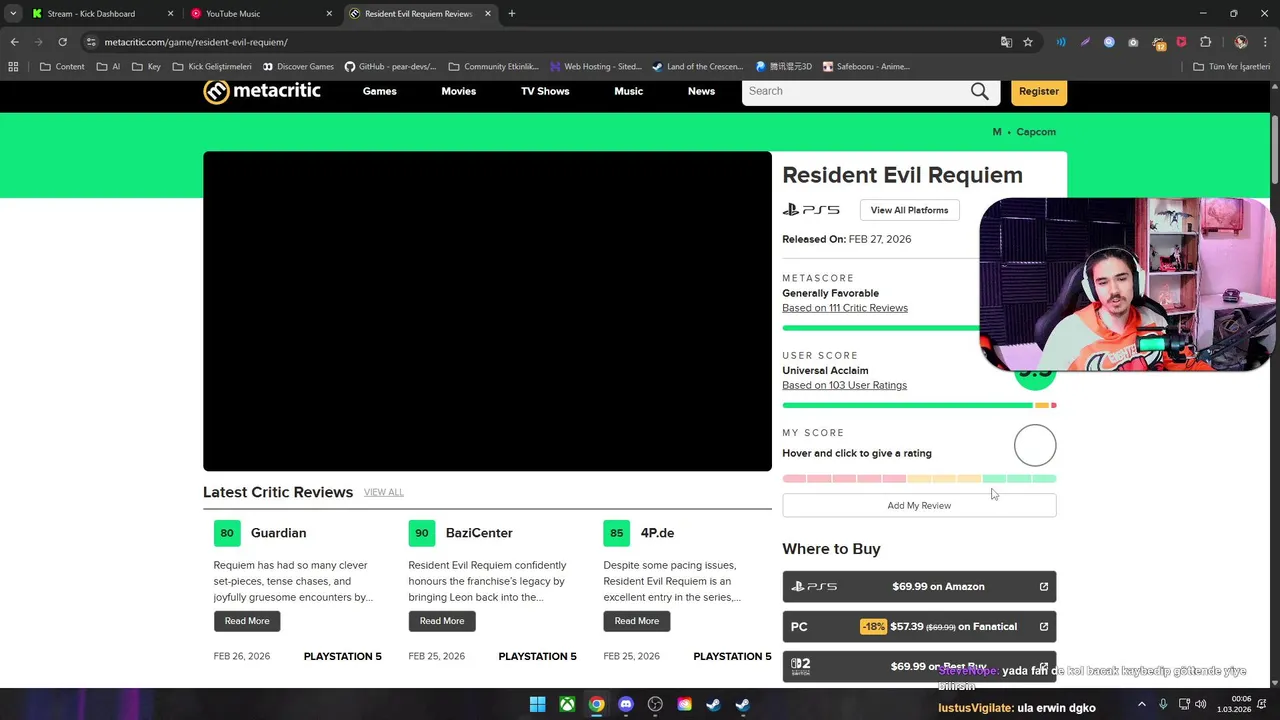Open the Windows Start menu
The image size is (1280, 720).
[538, 704]
